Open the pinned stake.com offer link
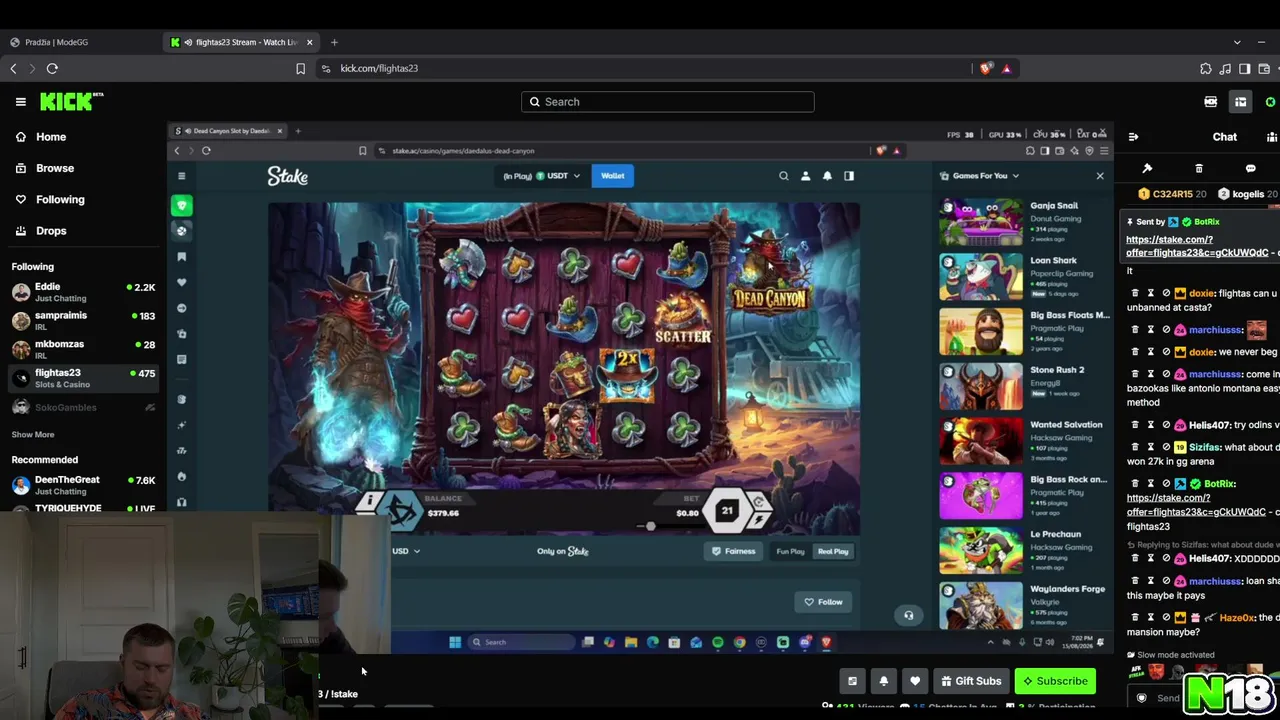Image resolution: width=1280 pixels, height=720 pixels. 1197,246
